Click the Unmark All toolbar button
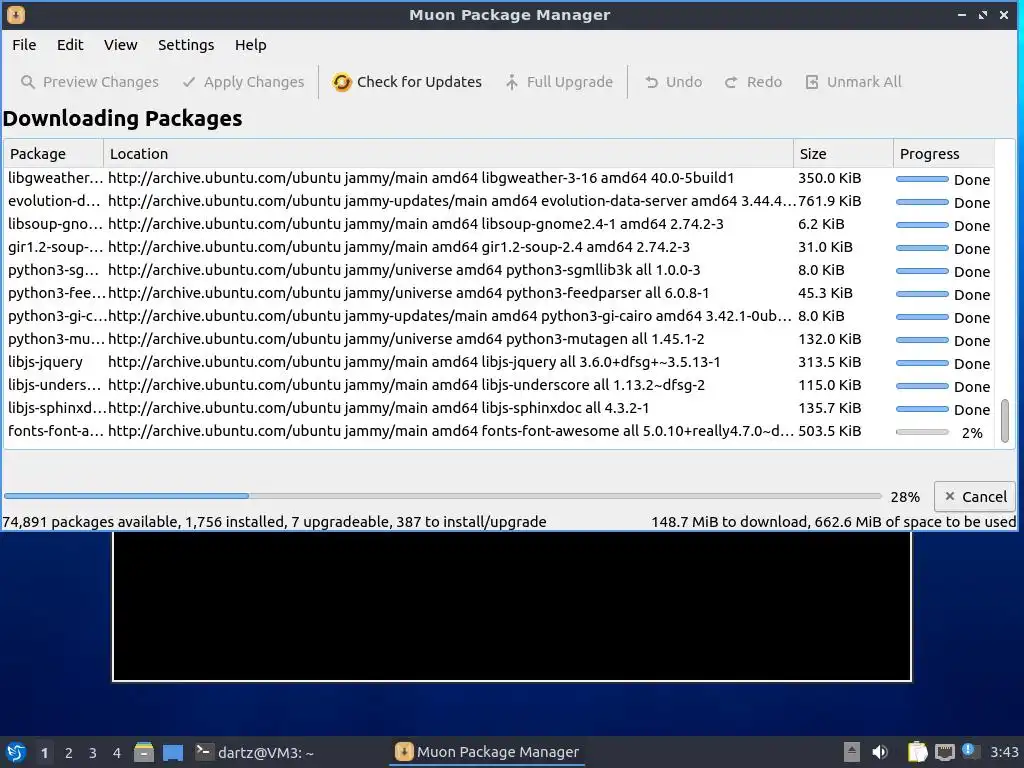 coord(854,82)
